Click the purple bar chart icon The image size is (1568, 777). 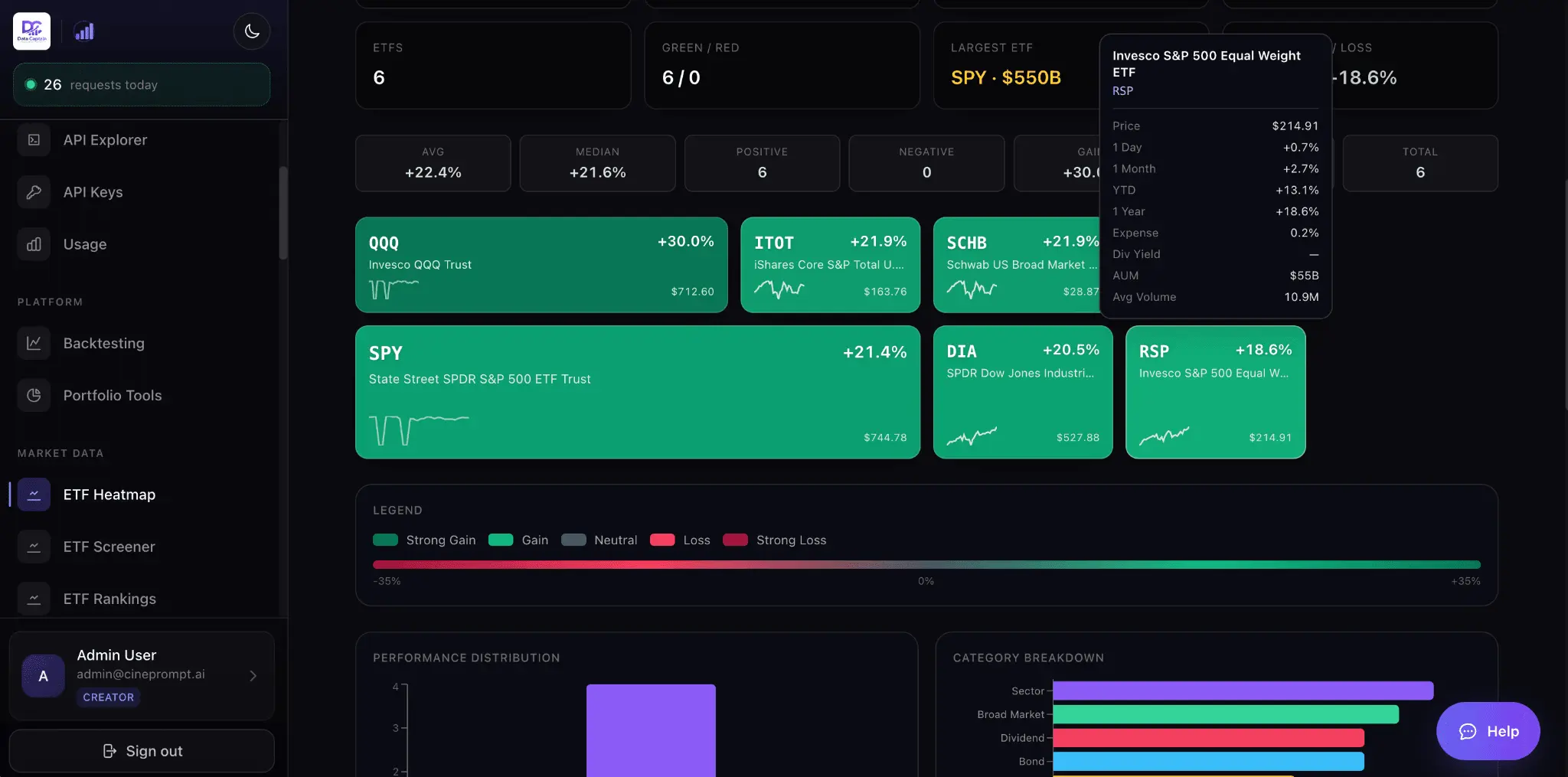click(x=84, y=31)
